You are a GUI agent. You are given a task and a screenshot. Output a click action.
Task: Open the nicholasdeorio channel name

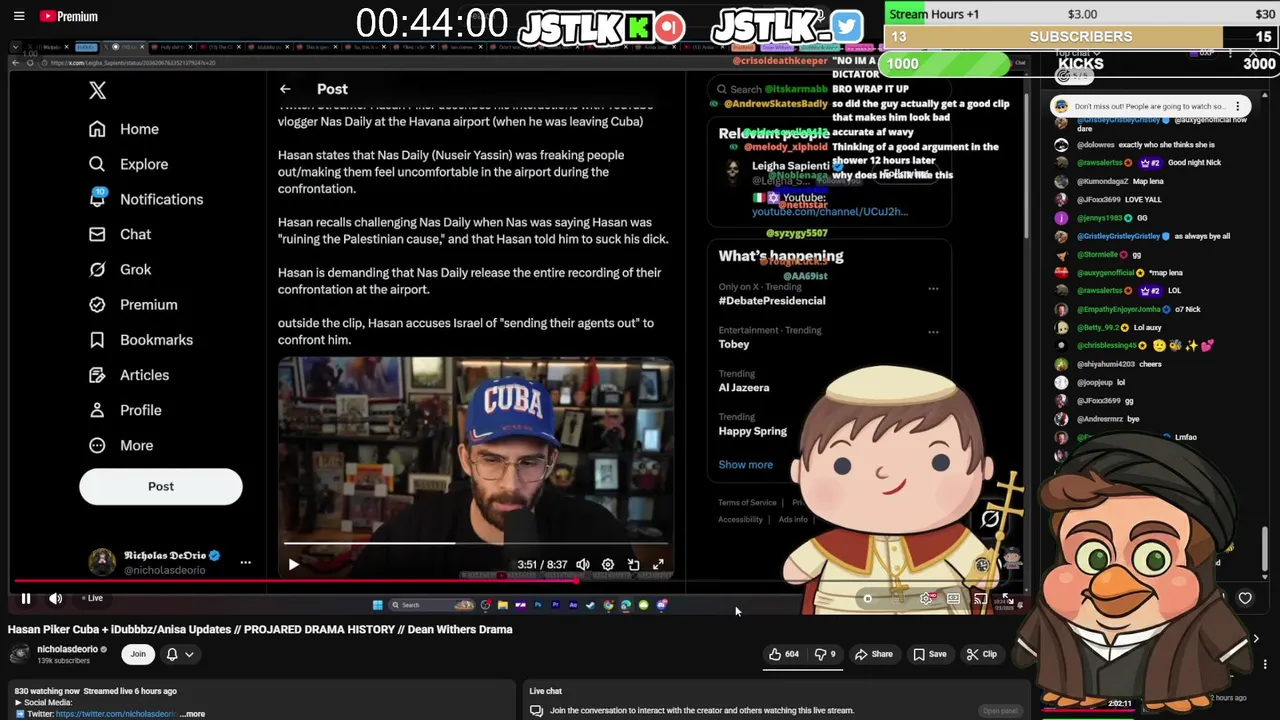(68, 649)
